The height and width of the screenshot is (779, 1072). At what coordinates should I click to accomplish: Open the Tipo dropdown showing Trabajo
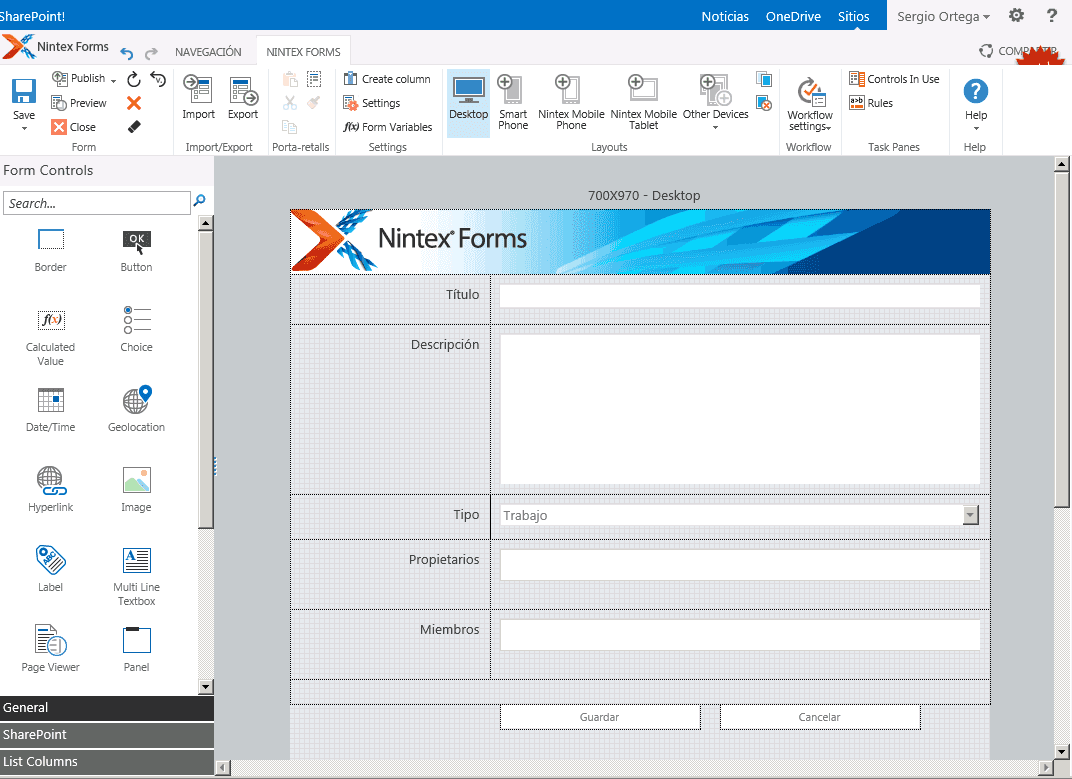pos(740,516)
